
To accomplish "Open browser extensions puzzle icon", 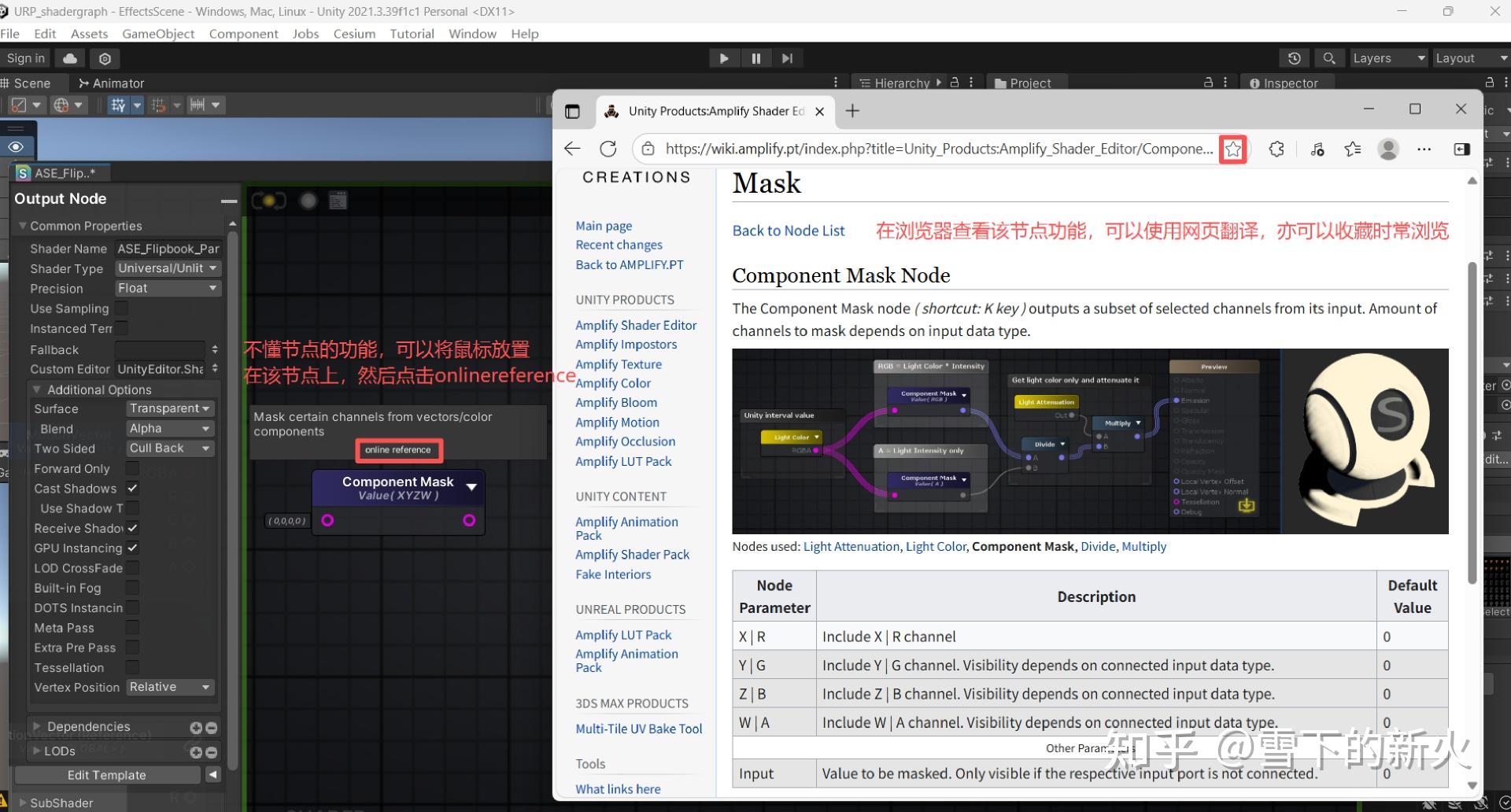I will click(x=1276, y=149).
